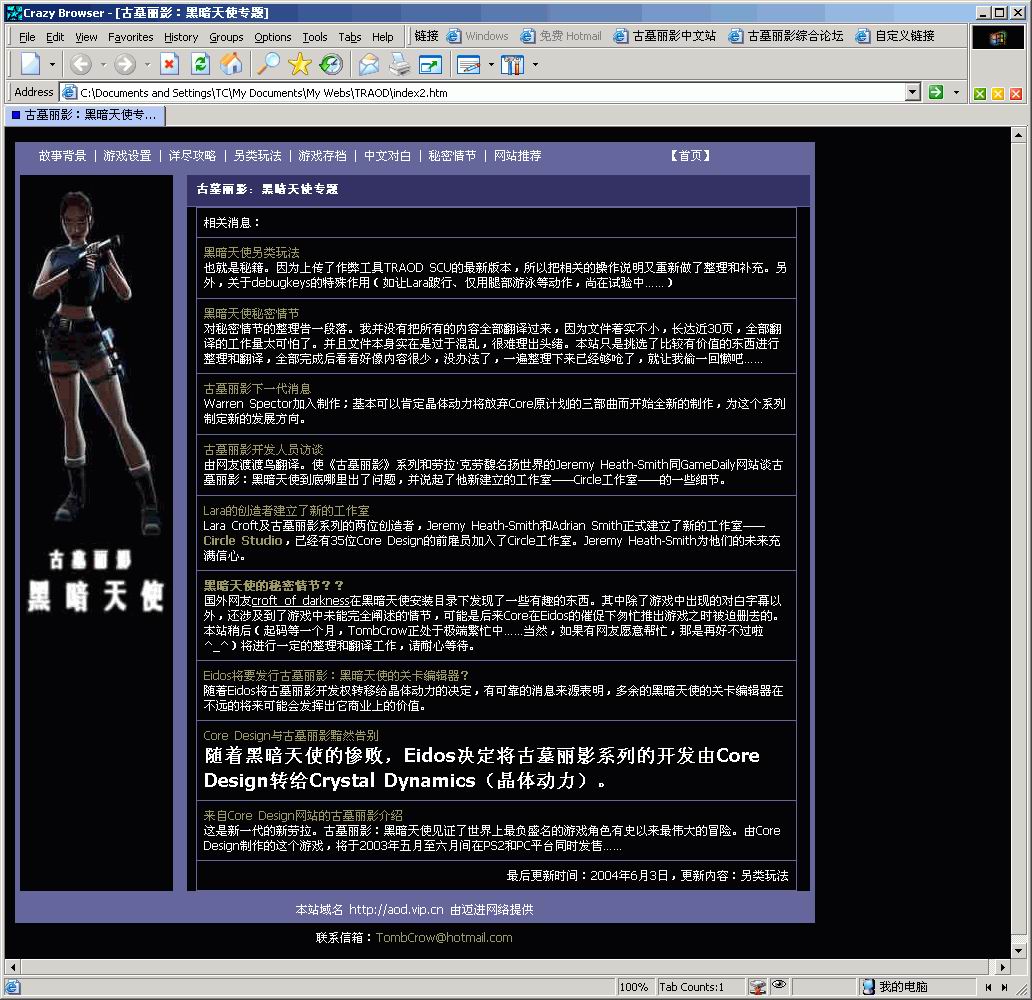Screen dimensions: 1032x1000
Task: Open the Favorites menu
Action: [130, 37]
